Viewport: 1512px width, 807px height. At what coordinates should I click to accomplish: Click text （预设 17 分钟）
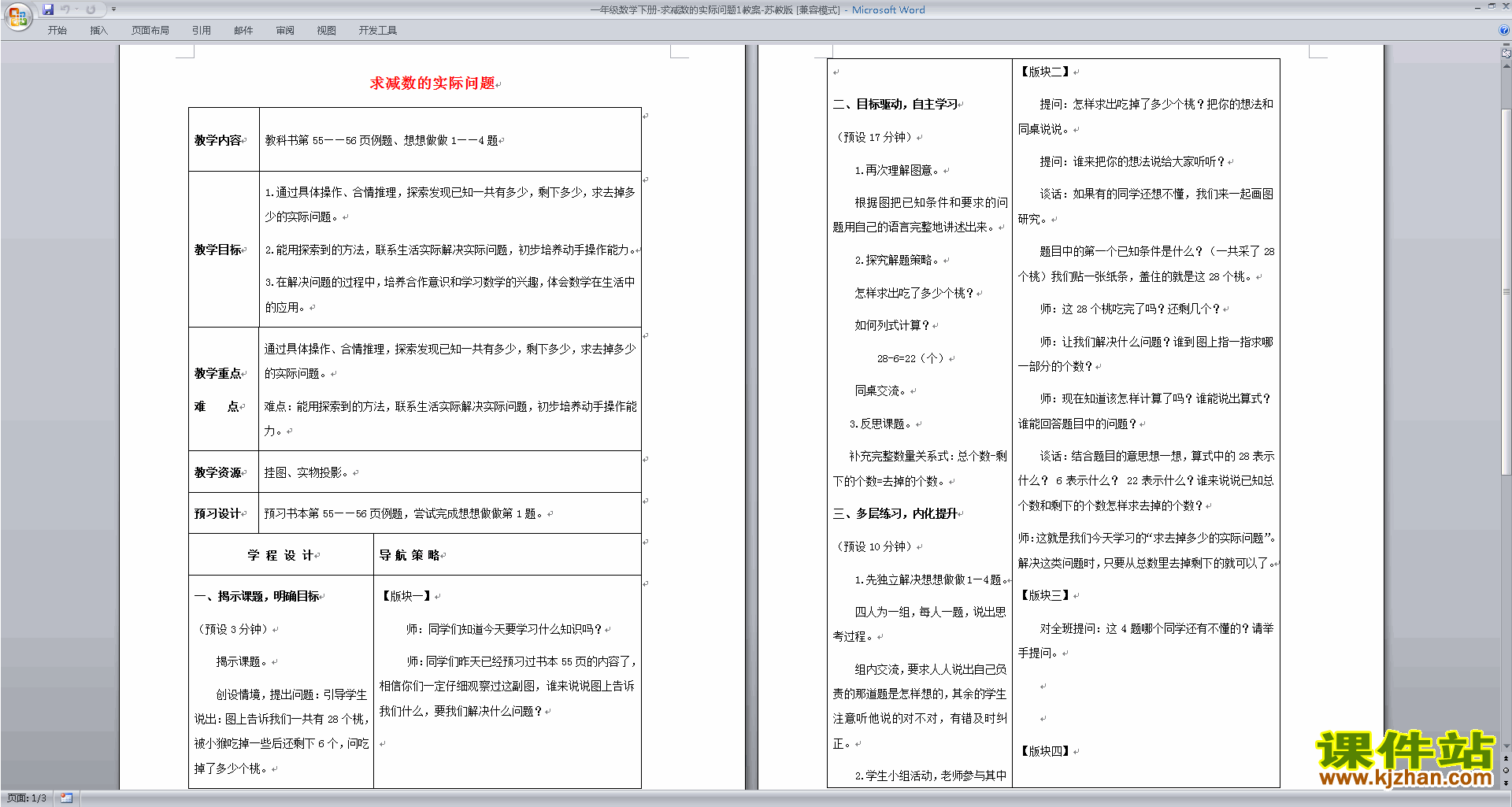(874, 137)
